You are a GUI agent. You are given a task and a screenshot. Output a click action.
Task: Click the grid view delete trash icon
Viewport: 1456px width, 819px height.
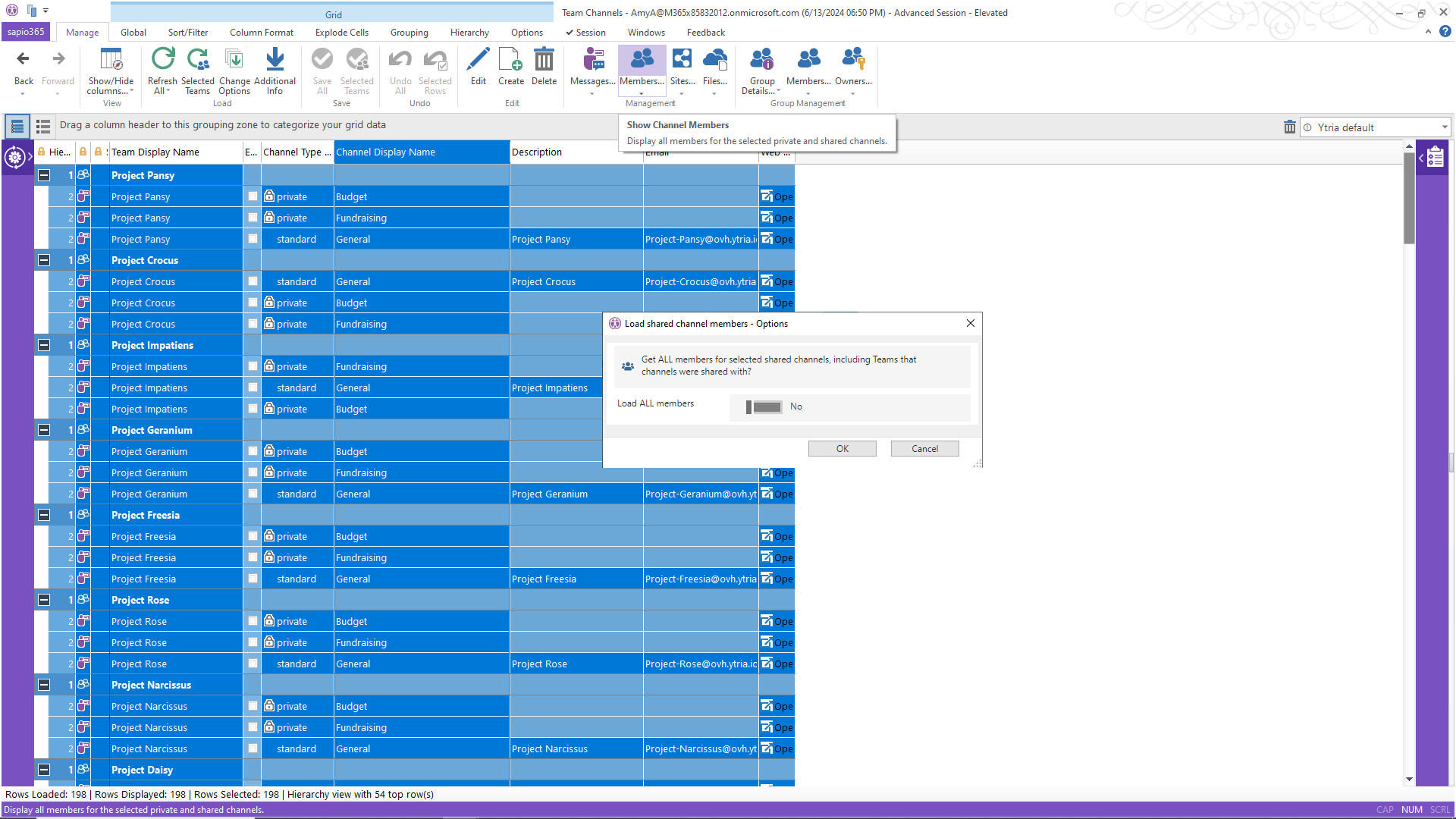[1289, 127]
